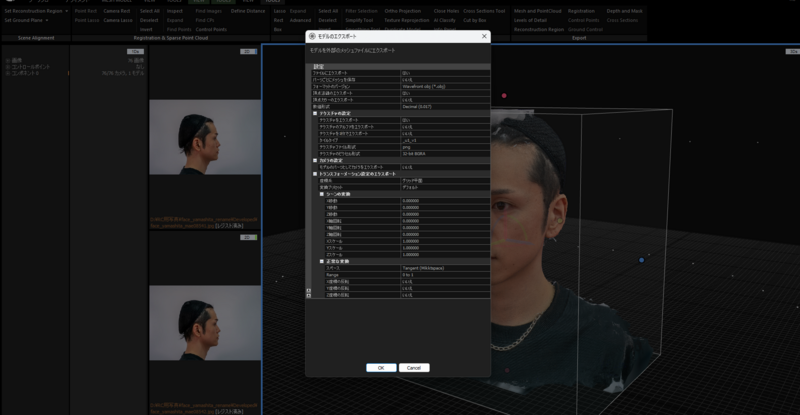Click the 1Ds view label button
The height and width of the screenshot is (415, 800).
tap(135, 52)
